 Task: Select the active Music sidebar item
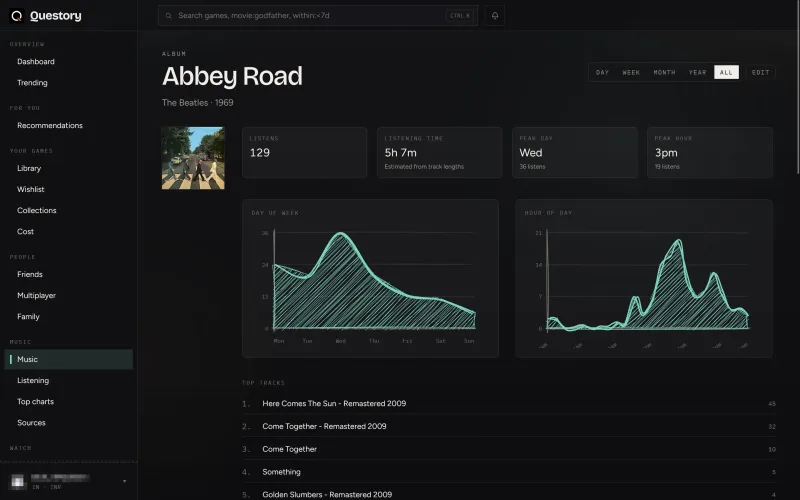pyautogui.click(x=69, y=359)
